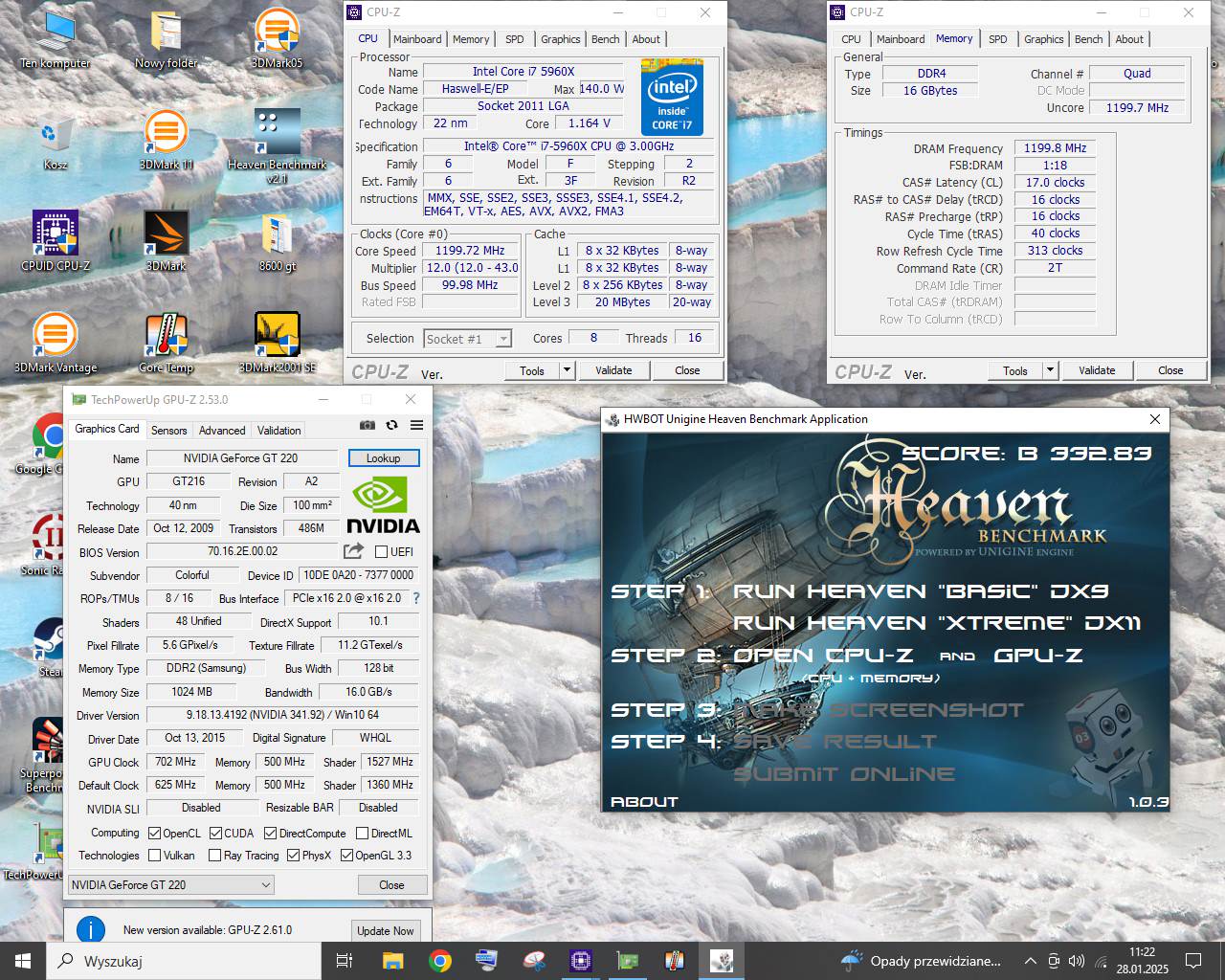
Task: Click Validate in the left CPU-Z window
Action: click(613, 370)
